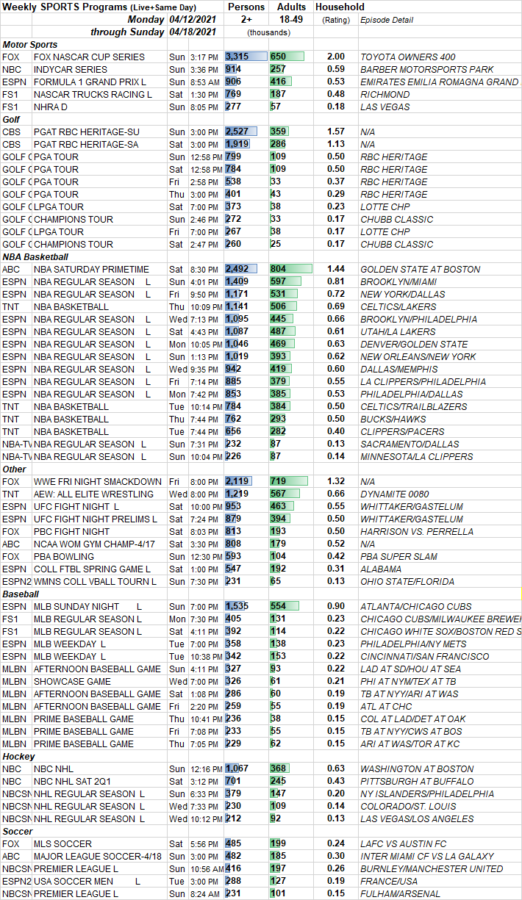Click the 'Other' section heading
522x900 pixels.
[14, 469]
